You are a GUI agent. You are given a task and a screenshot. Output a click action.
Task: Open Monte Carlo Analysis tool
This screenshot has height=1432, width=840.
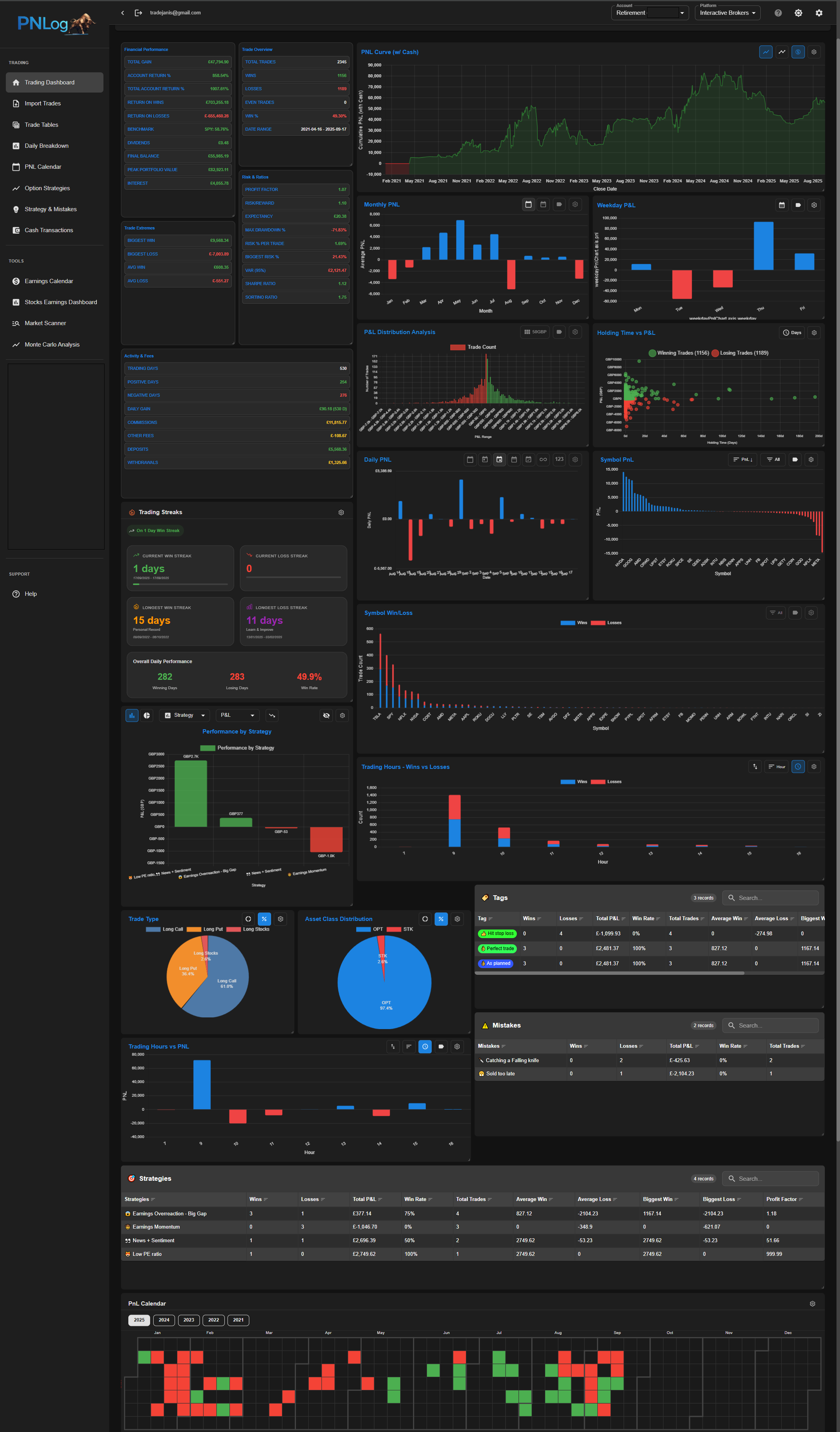(x=52, y=344)
